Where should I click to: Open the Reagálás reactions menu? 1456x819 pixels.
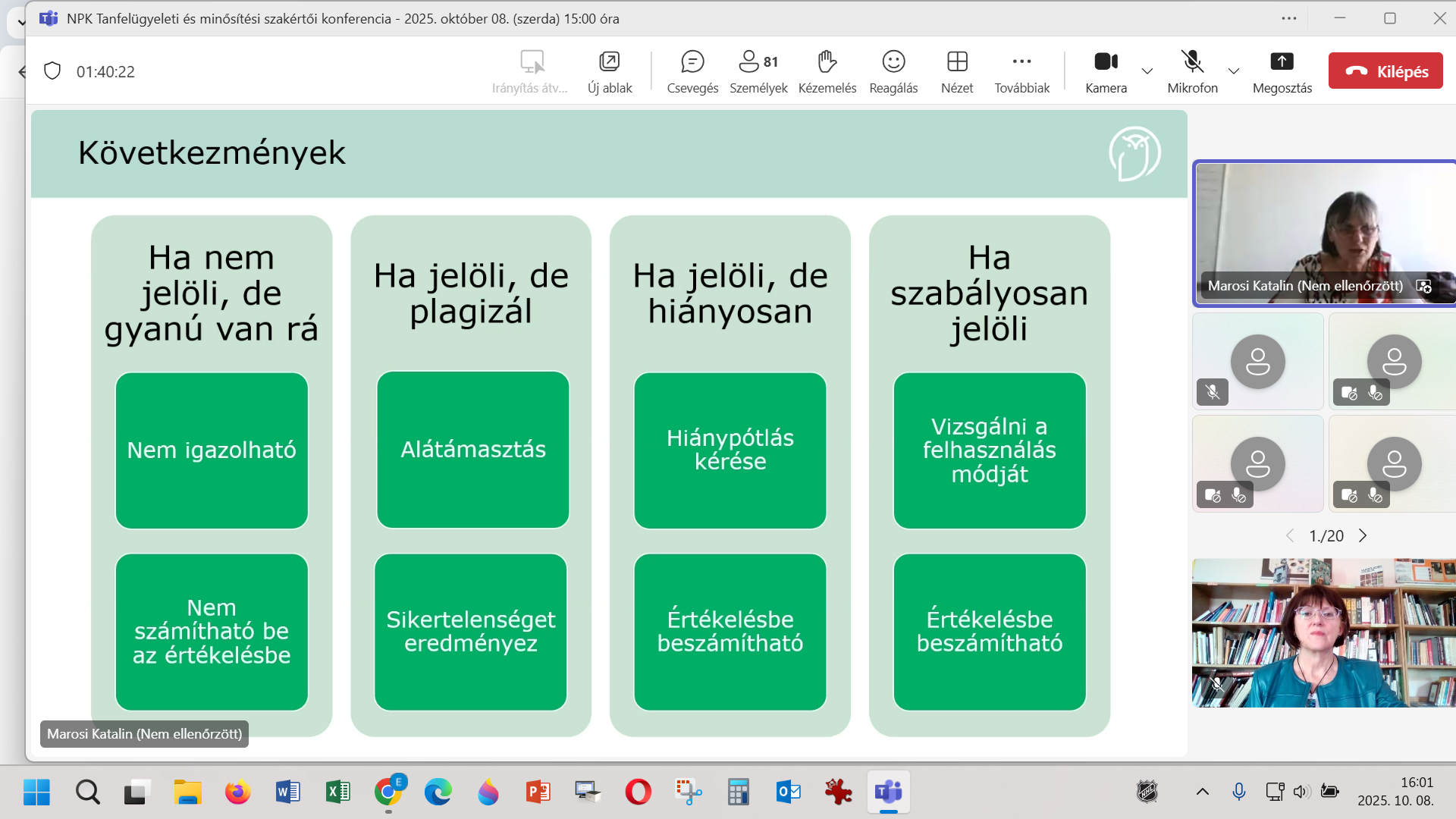[x=893, y=71]
